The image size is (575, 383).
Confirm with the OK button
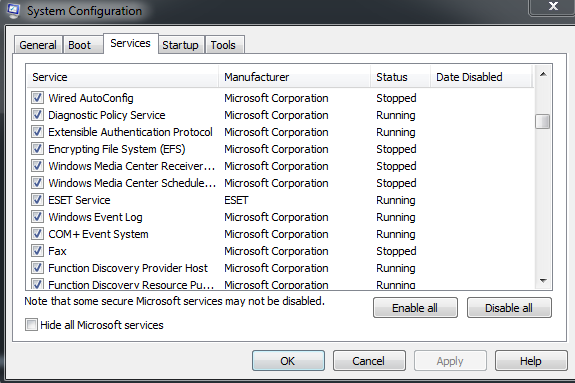tap(288, 361)
